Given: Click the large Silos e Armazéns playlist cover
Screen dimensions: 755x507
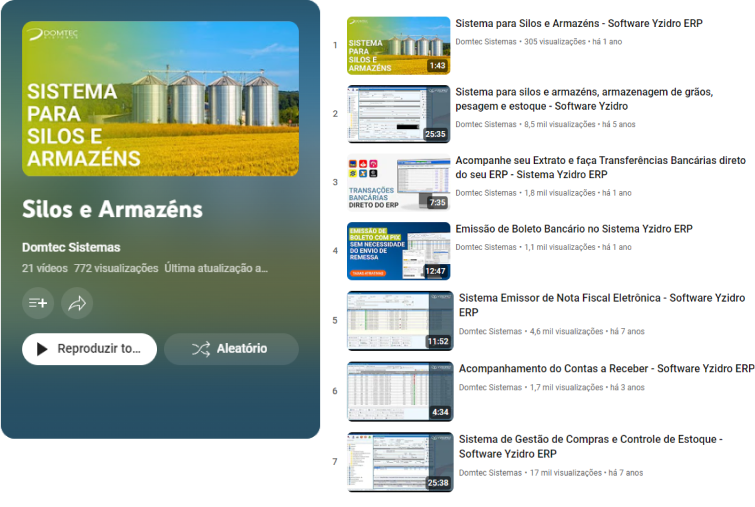Looking at the screenshot, I should coord(160,99).
